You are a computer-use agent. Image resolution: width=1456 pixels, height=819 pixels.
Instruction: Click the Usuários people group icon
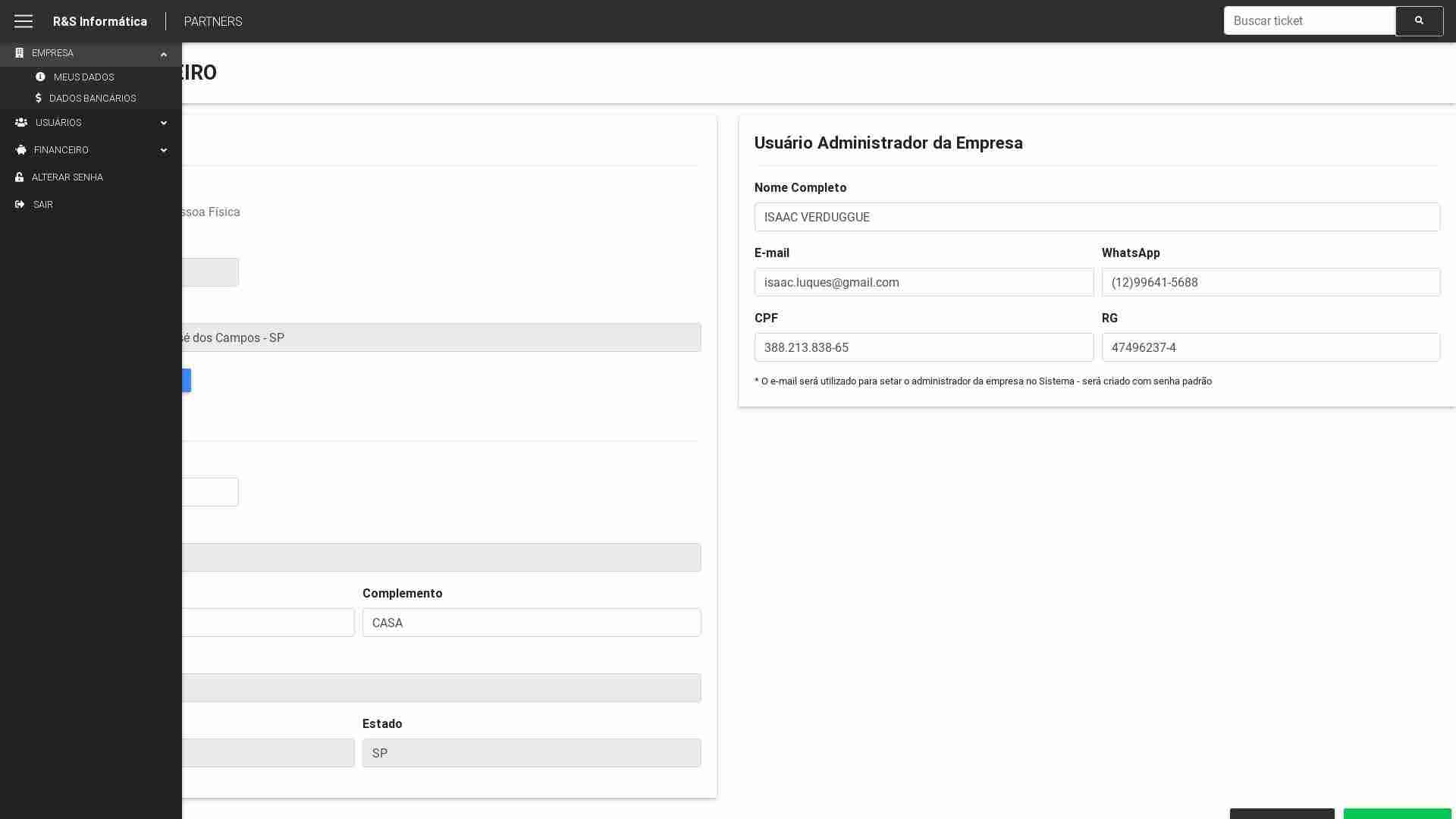click(x=21, y=123)
